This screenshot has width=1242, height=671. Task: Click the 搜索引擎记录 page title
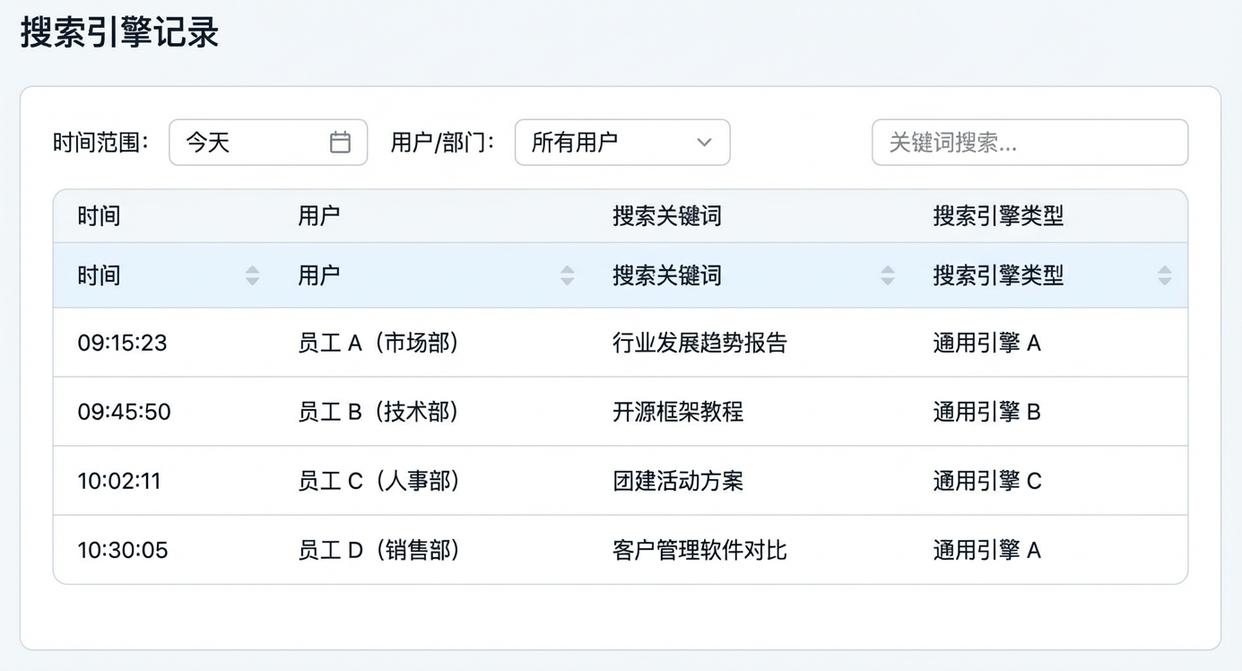120,33
